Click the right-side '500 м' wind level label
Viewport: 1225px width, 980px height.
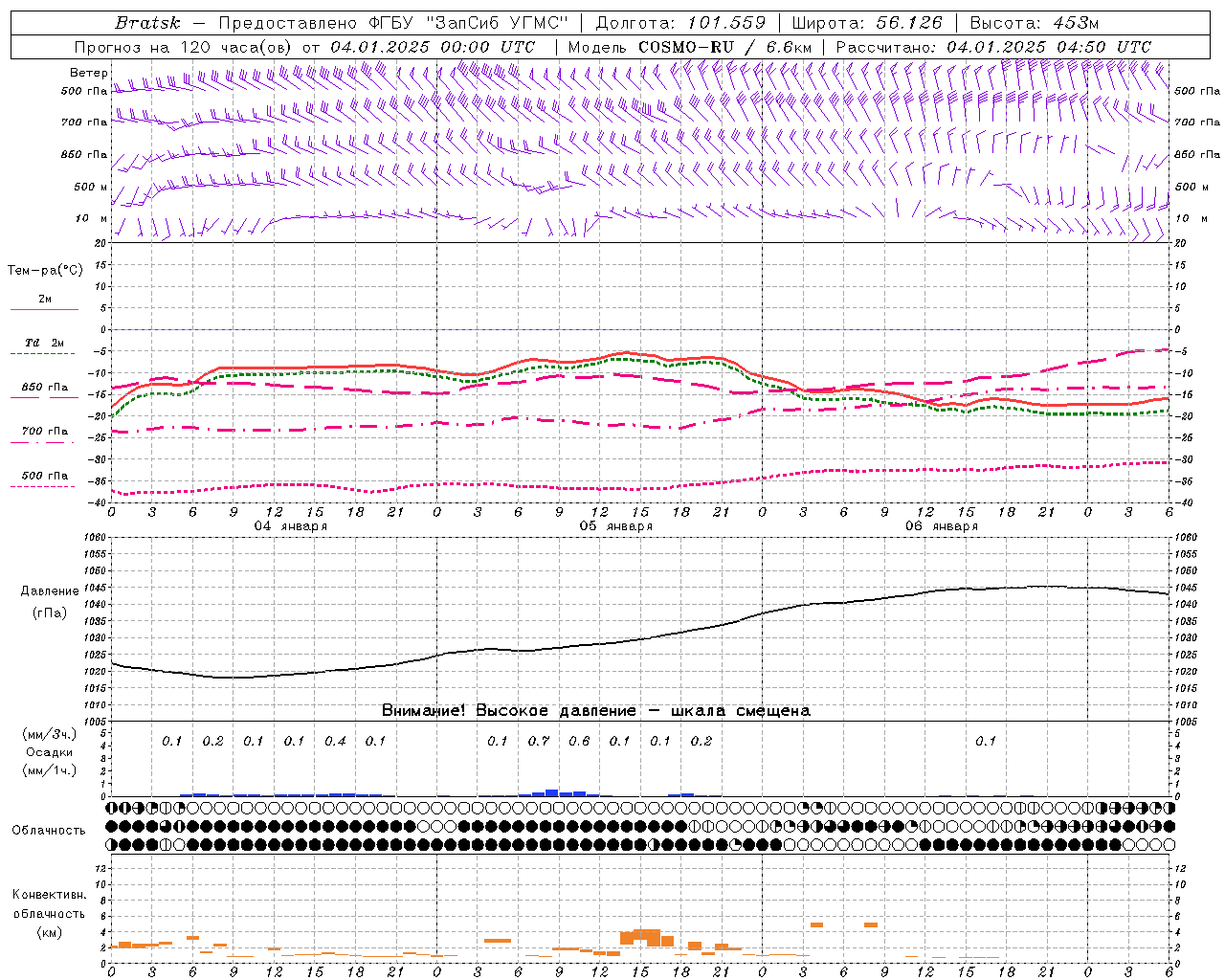[x=1192, y=187]
